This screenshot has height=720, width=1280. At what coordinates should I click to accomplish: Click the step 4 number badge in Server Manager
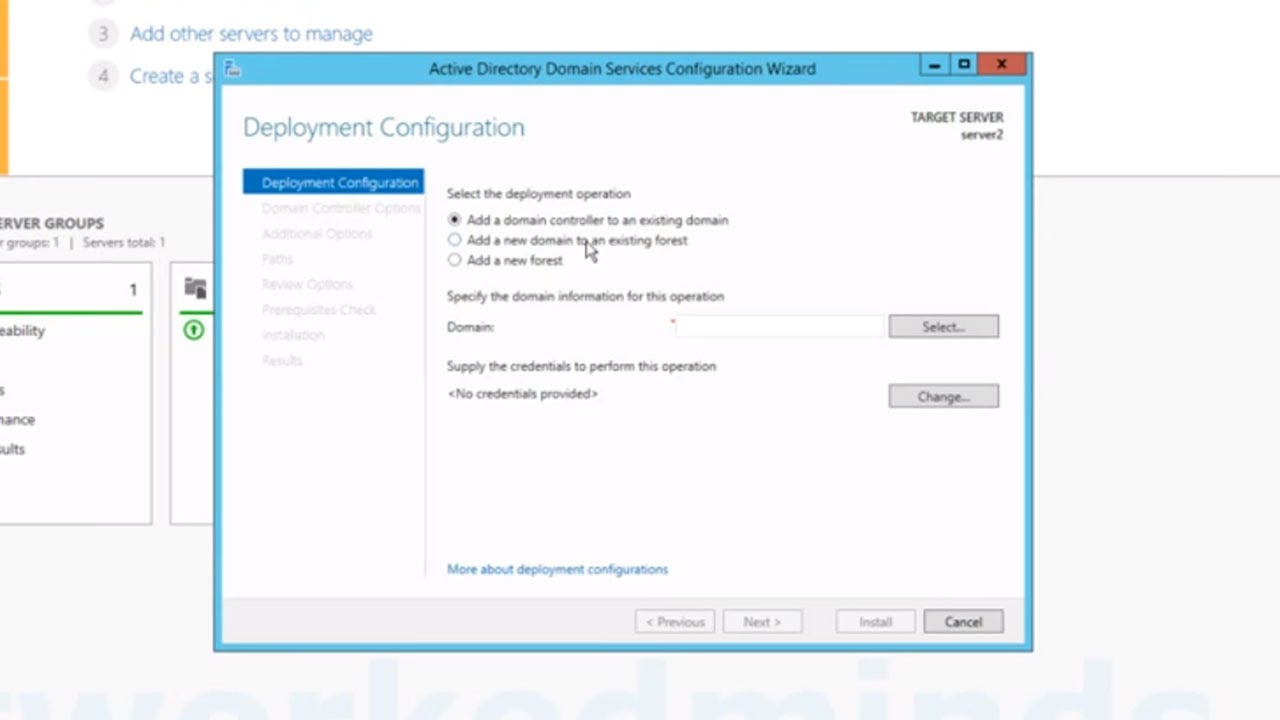pos(103,76)
